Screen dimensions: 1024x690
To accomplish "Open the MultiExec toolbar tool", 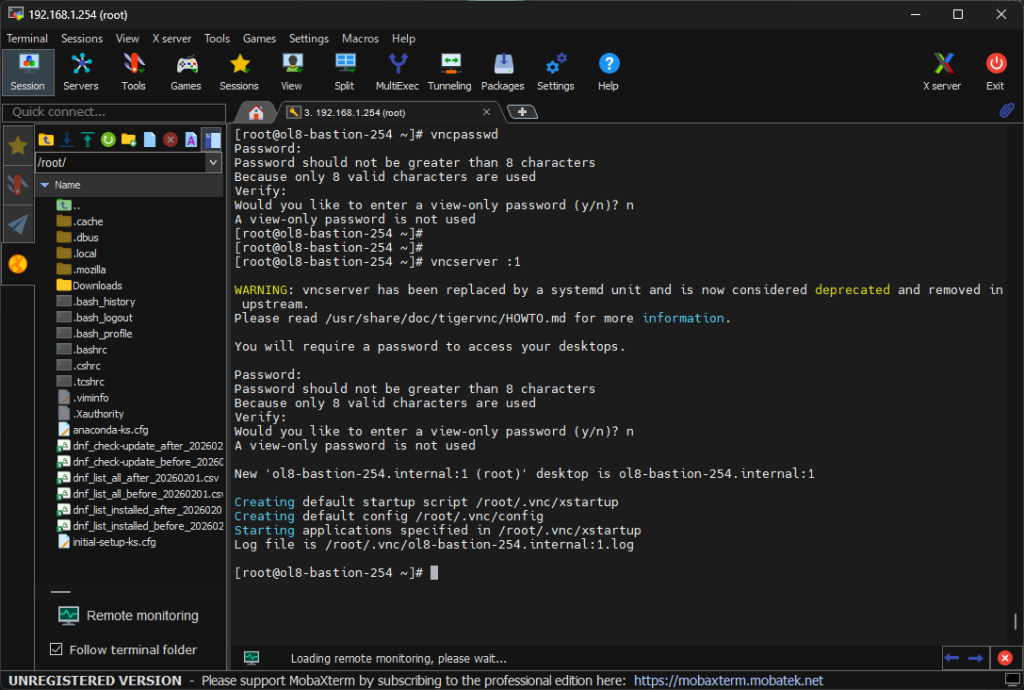I will coord(397,72).
